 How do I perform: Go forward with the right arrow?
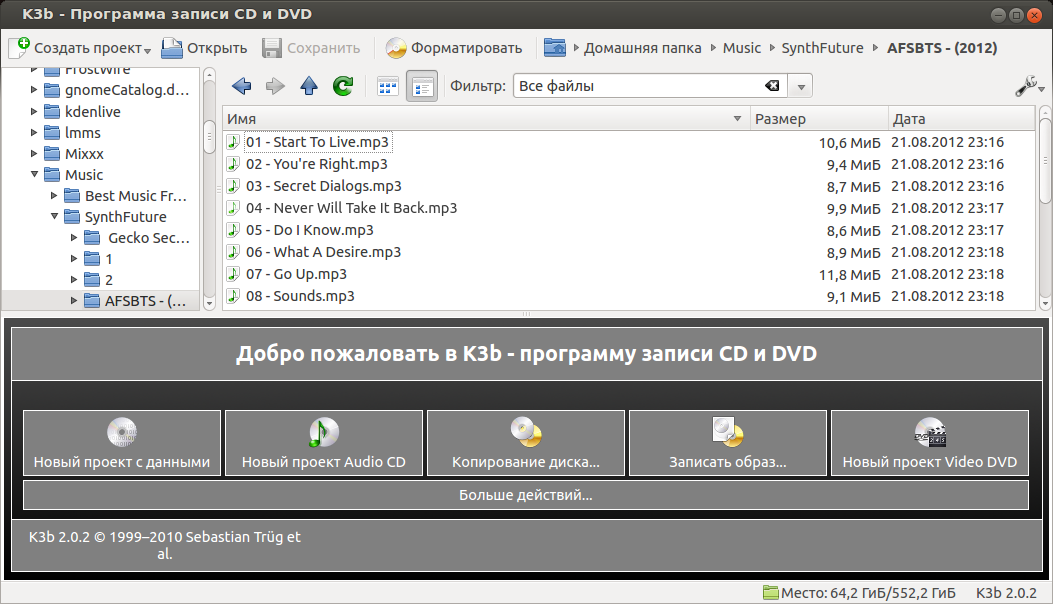275,86
